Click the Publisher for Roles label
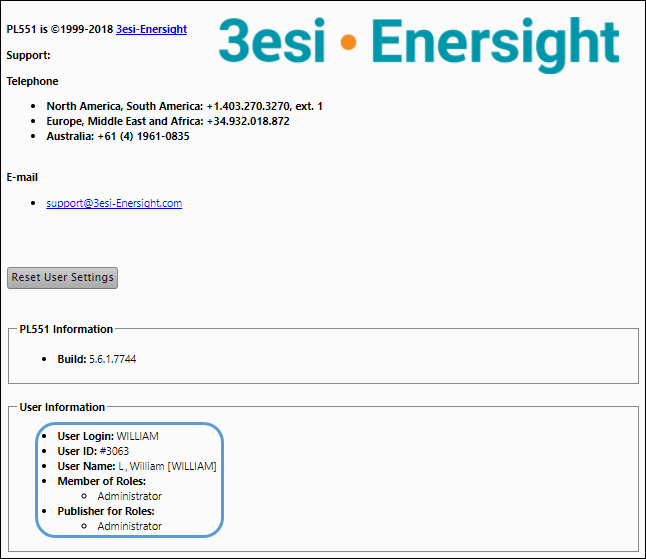The width and height of the screenshot is (646, 559). pyautogui.click(x=105, y=511)
